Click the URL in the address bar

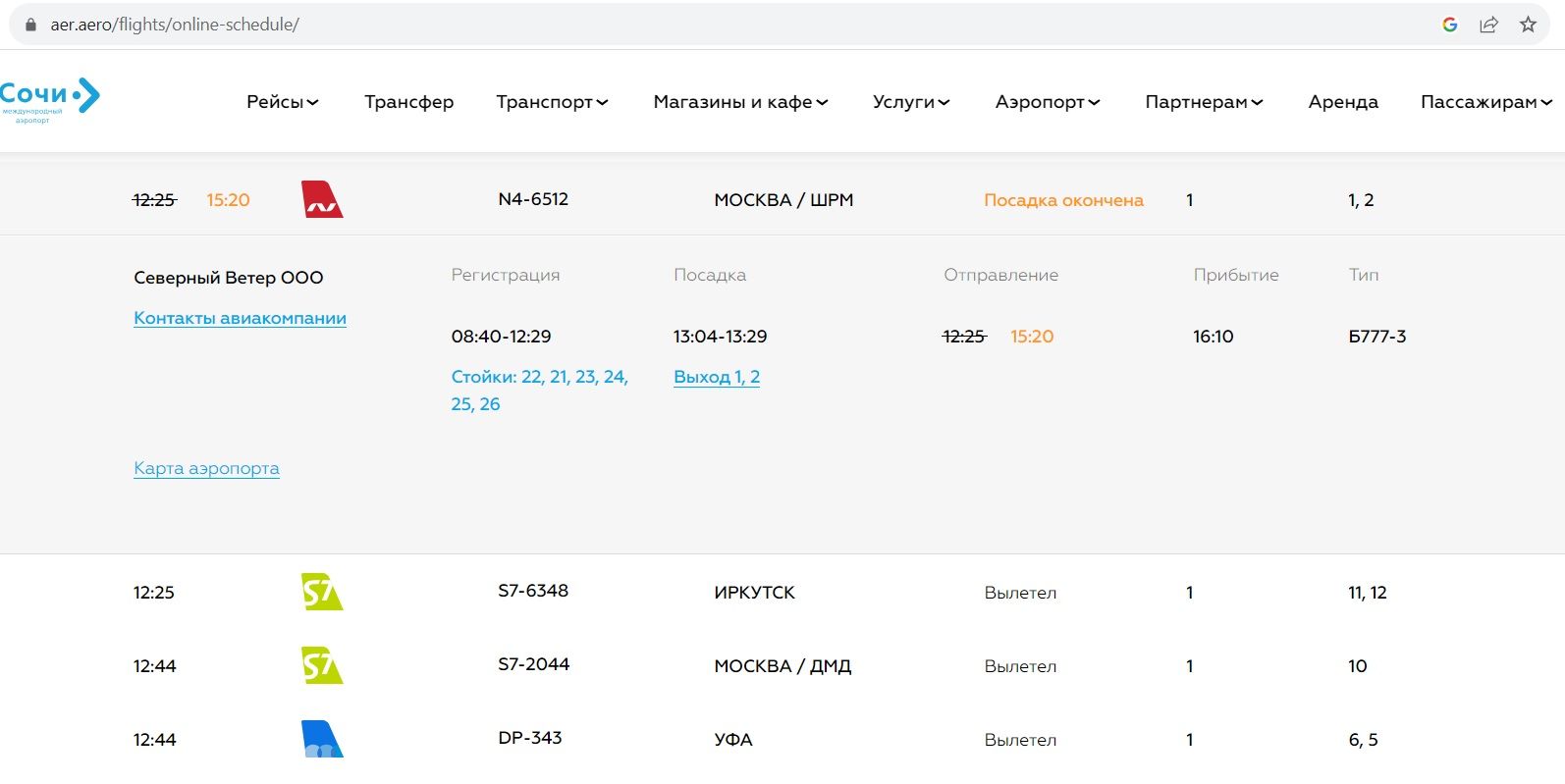(175, 25)
